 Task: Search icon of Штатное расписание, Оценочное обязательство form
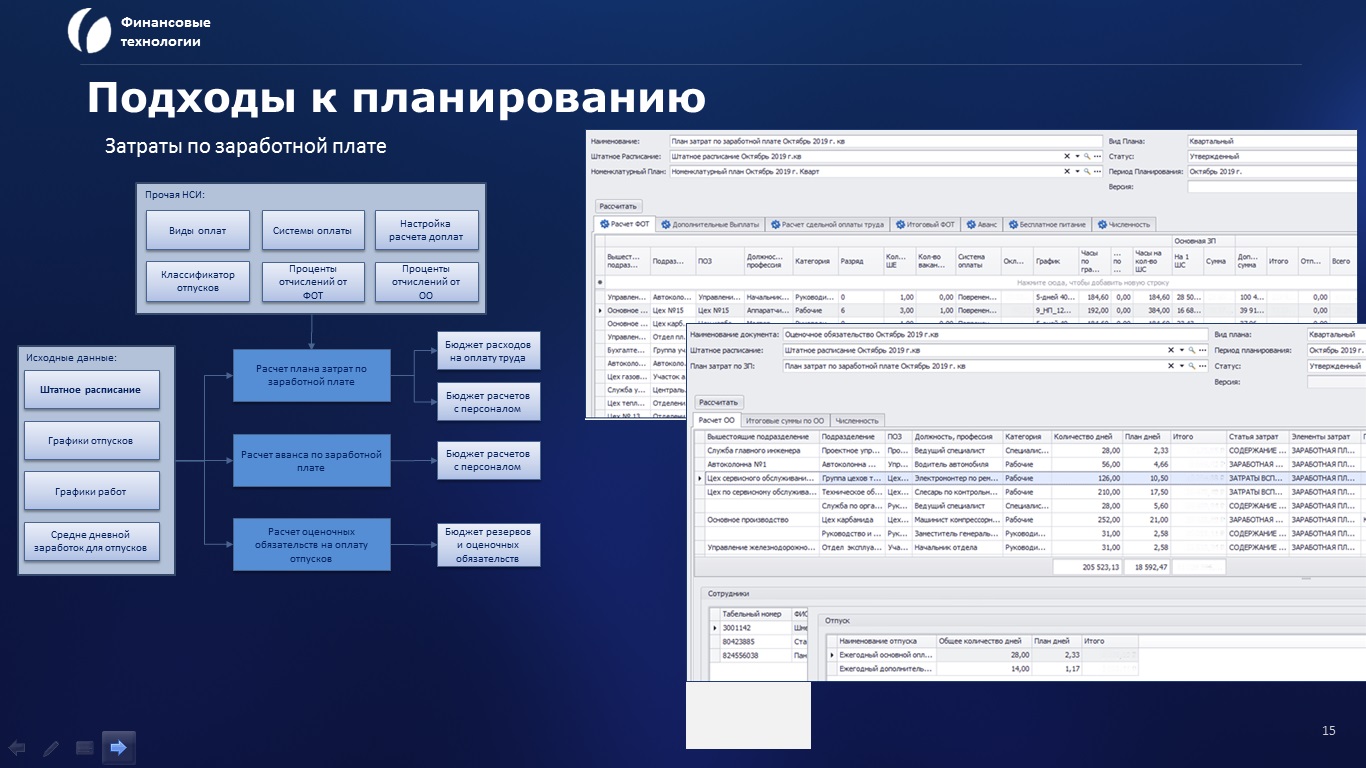1193,351
